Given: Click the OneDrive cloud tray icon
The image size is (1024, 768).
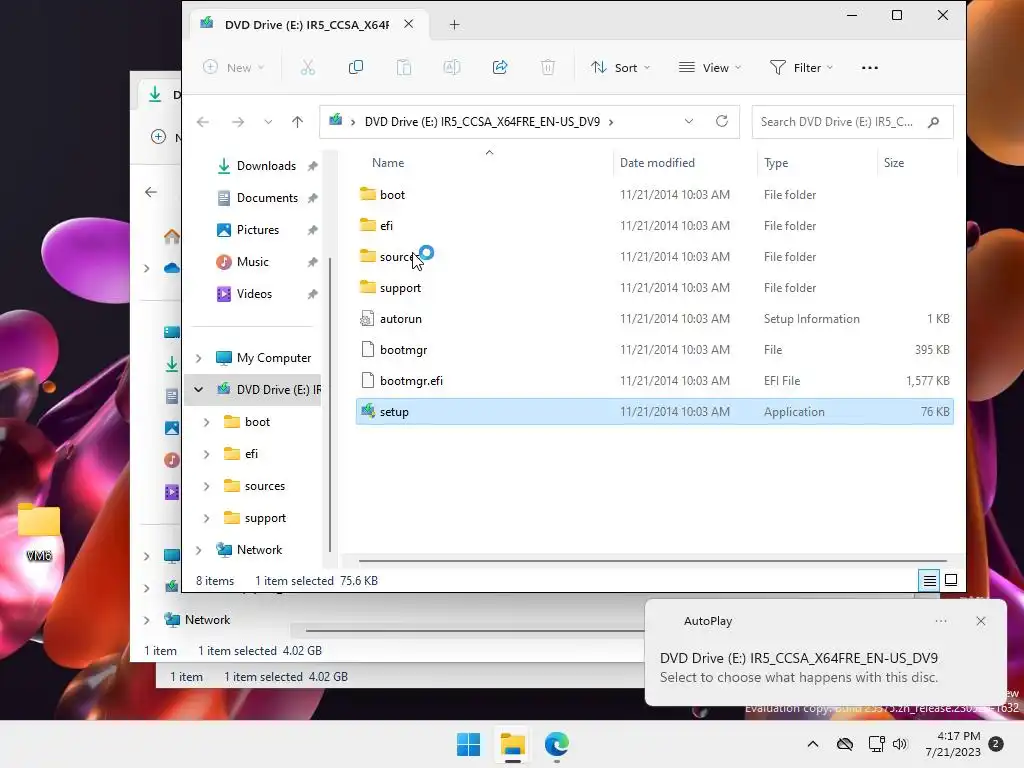Looking at the screenshot, I should 845,744.
